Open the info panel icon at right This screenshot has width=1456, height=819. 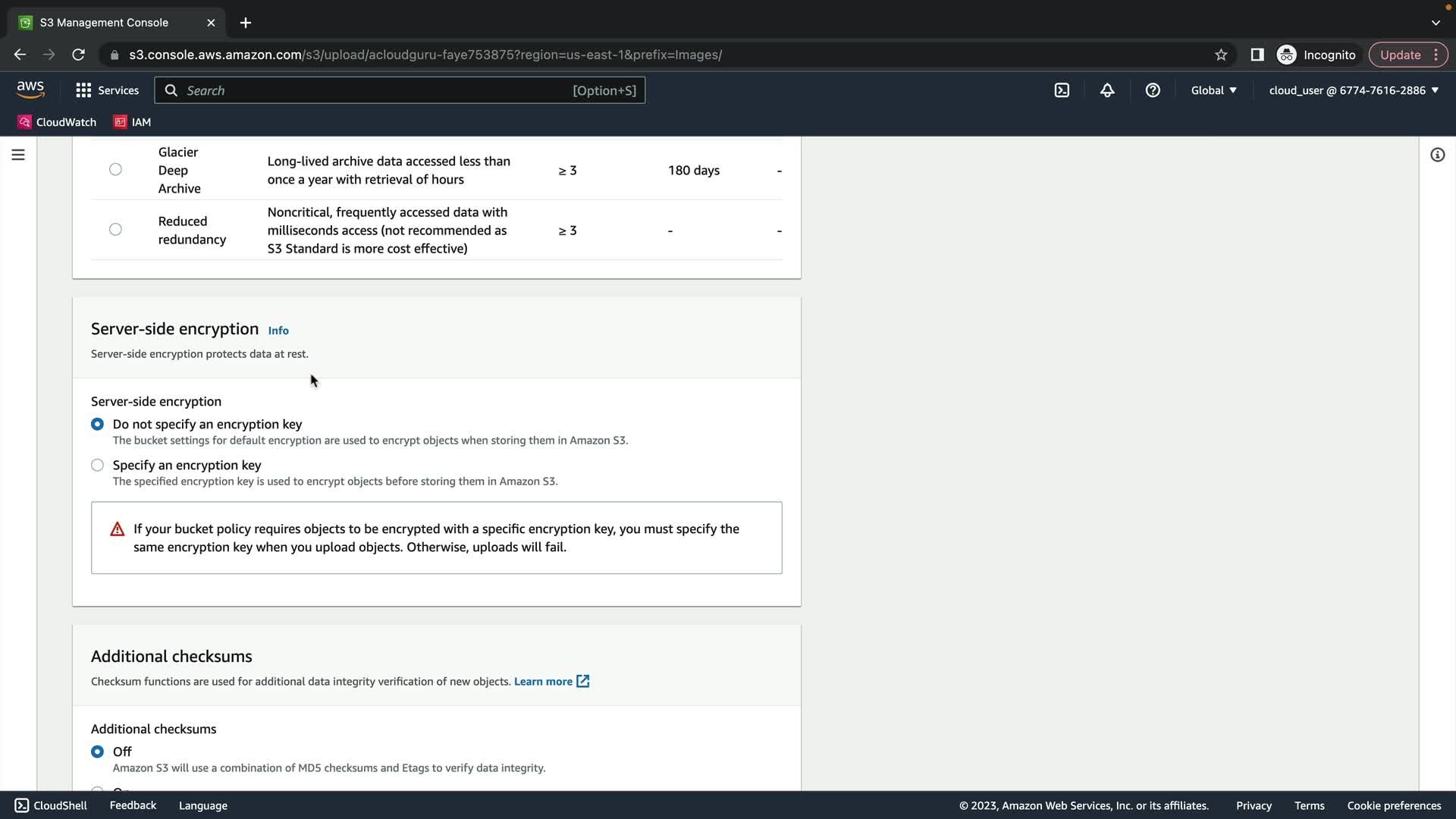click(x=1437, y=155)
